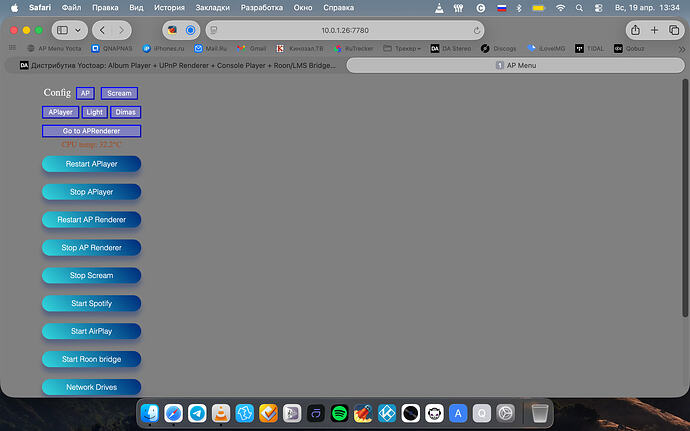Click the page vertical scrollbar

click(685, 197)
